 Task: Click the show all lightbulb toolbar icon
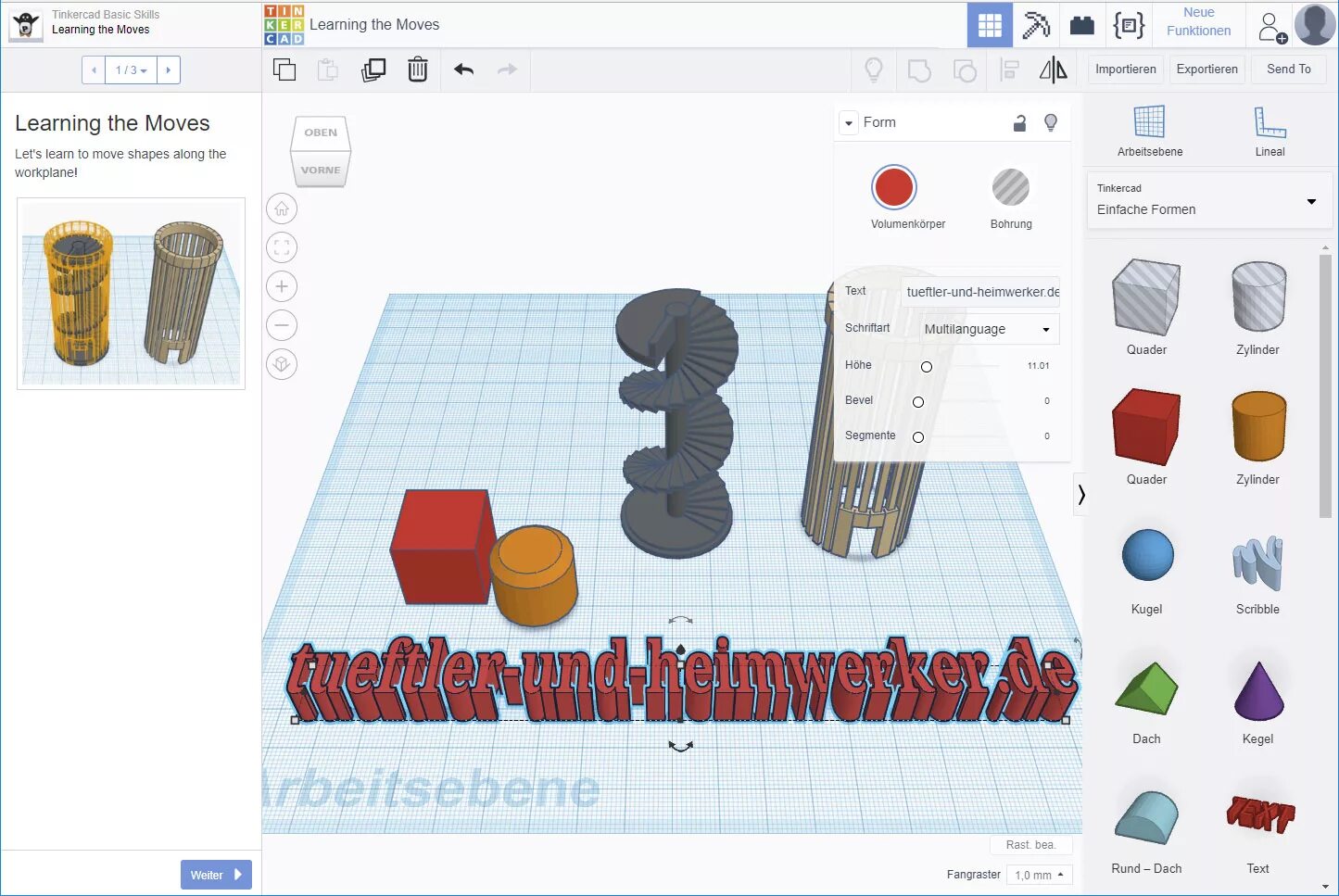[874, 69]
